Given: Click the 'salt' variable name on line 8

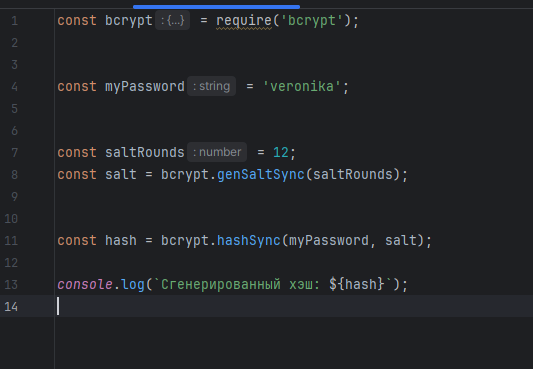Looking at the screenshot, I should (x=121, y=175).
